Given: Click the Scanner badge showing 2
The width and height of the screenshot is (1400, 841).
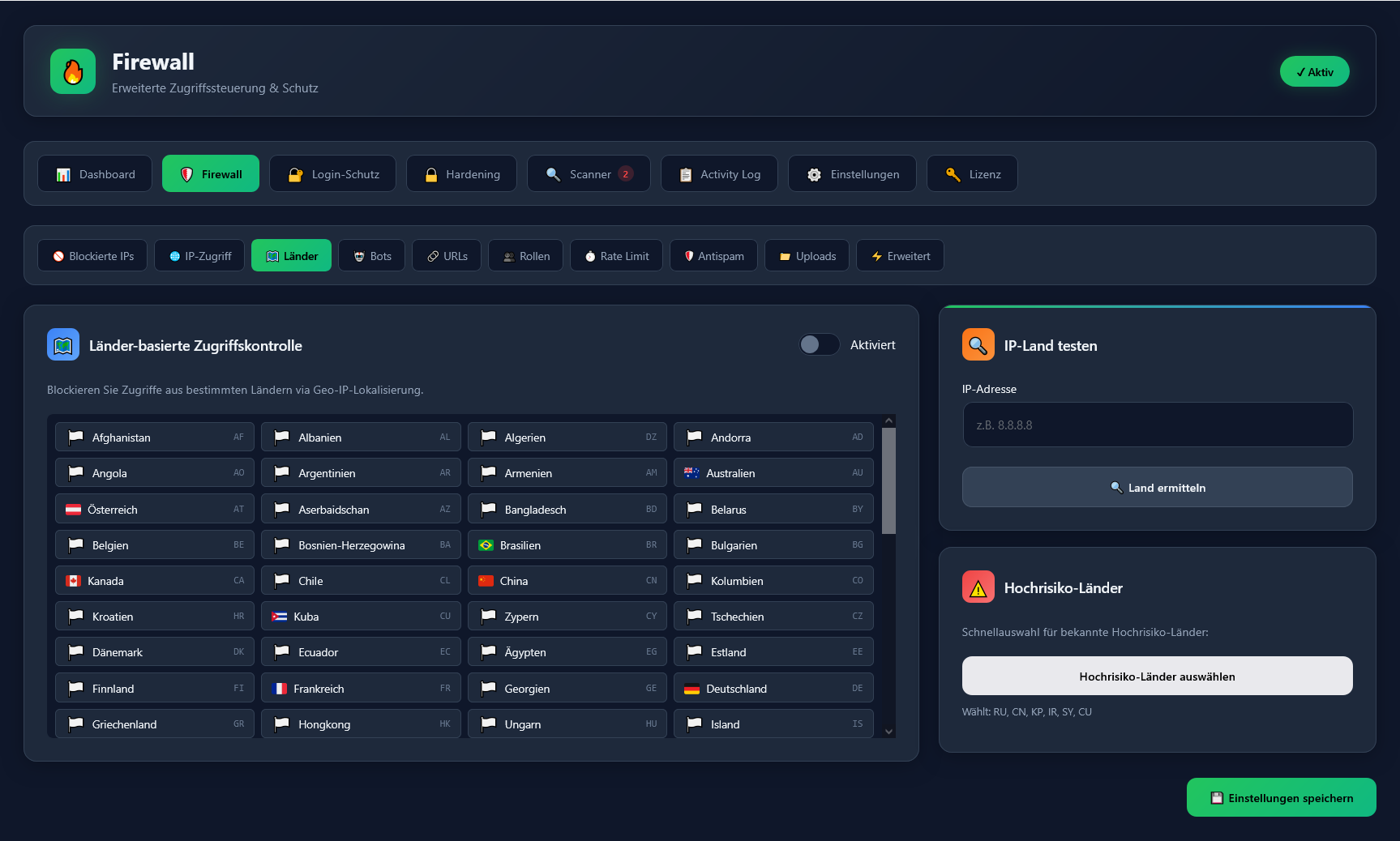Looking at the screenshot, I should pyautogui.click(x=626, y=174).
